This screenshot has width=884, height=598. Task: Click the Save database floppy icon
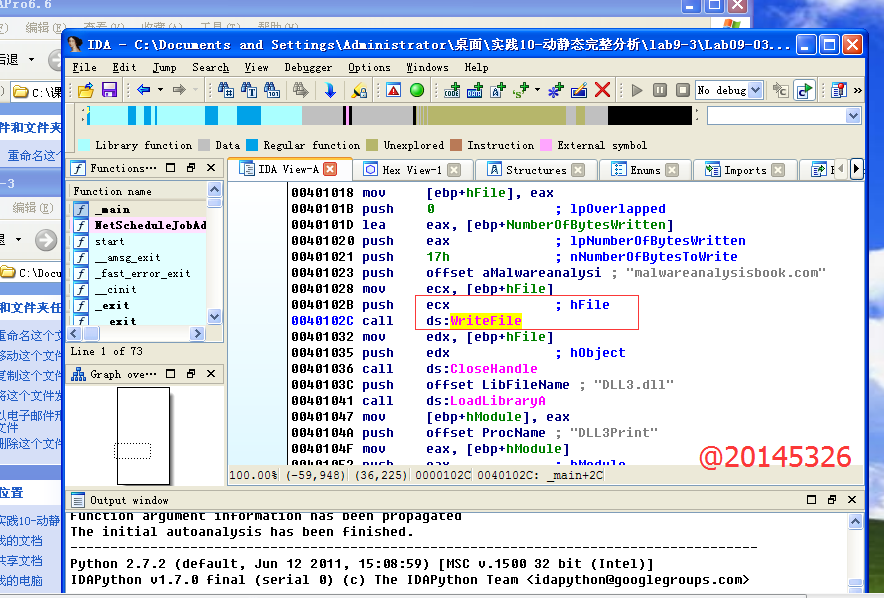pyautogui.click(x=108, y=90)
